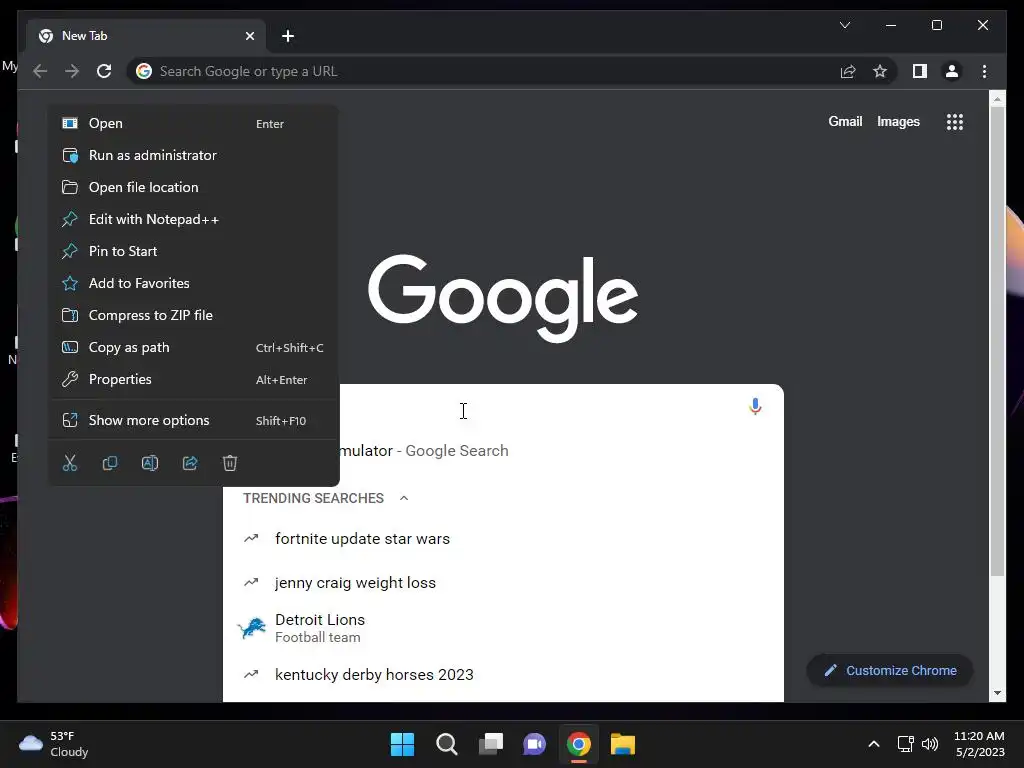Viewport: 1024px width, 768px height.
Task: Click the Delete trash icon in context menu
Action: (x=230, y=463)
